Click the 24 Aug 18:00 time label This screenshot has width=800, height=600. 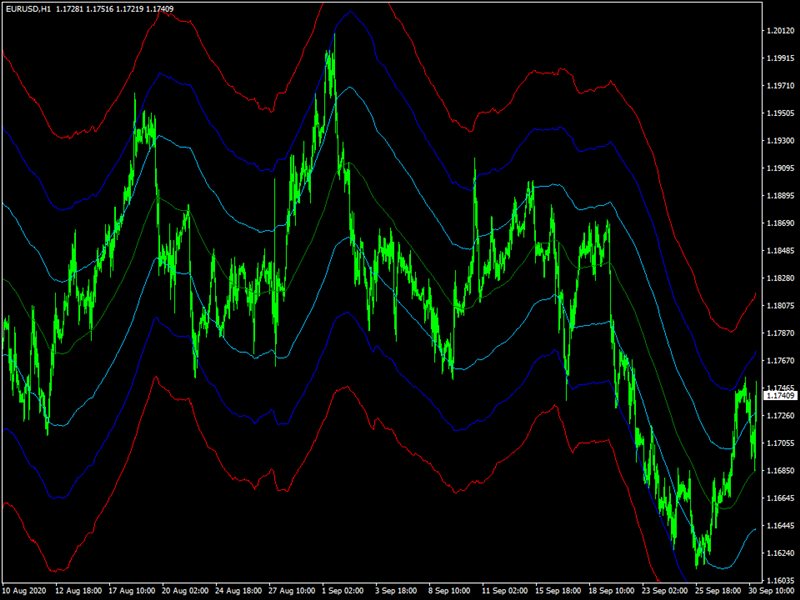coord(238,591)
